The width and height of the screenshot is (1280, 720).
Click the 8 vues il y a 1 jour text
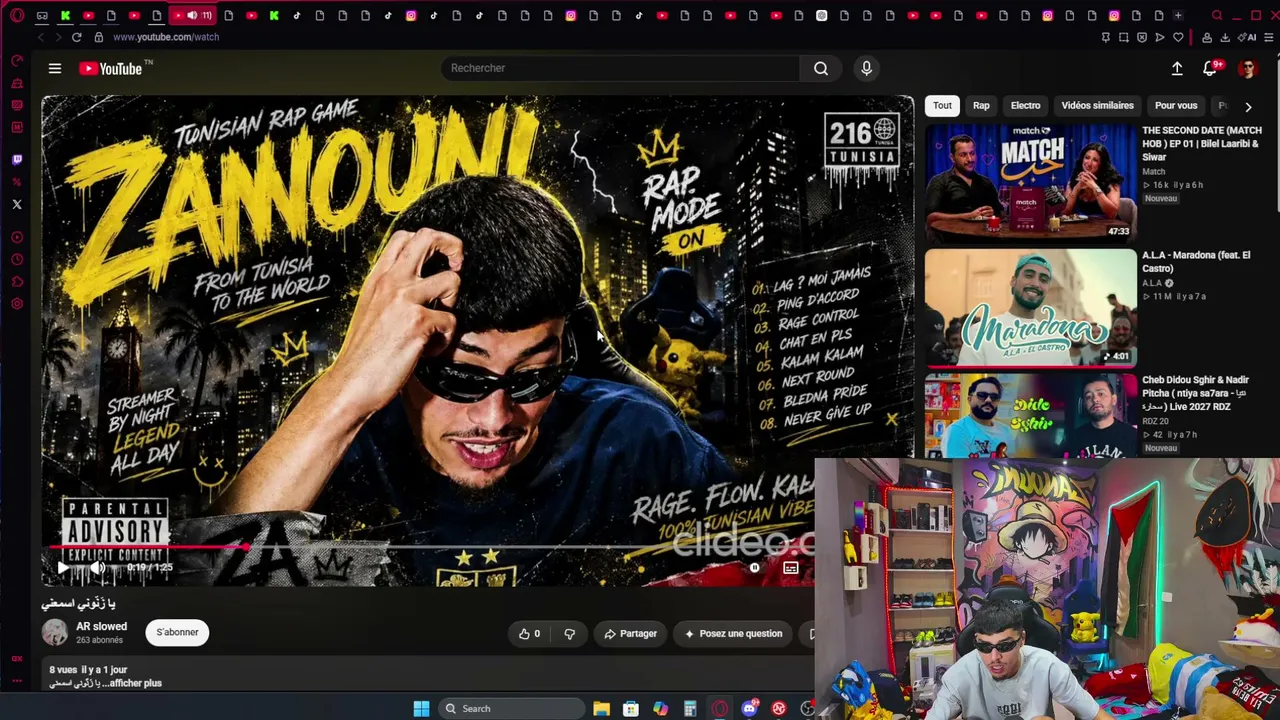(x=89, y=670)
